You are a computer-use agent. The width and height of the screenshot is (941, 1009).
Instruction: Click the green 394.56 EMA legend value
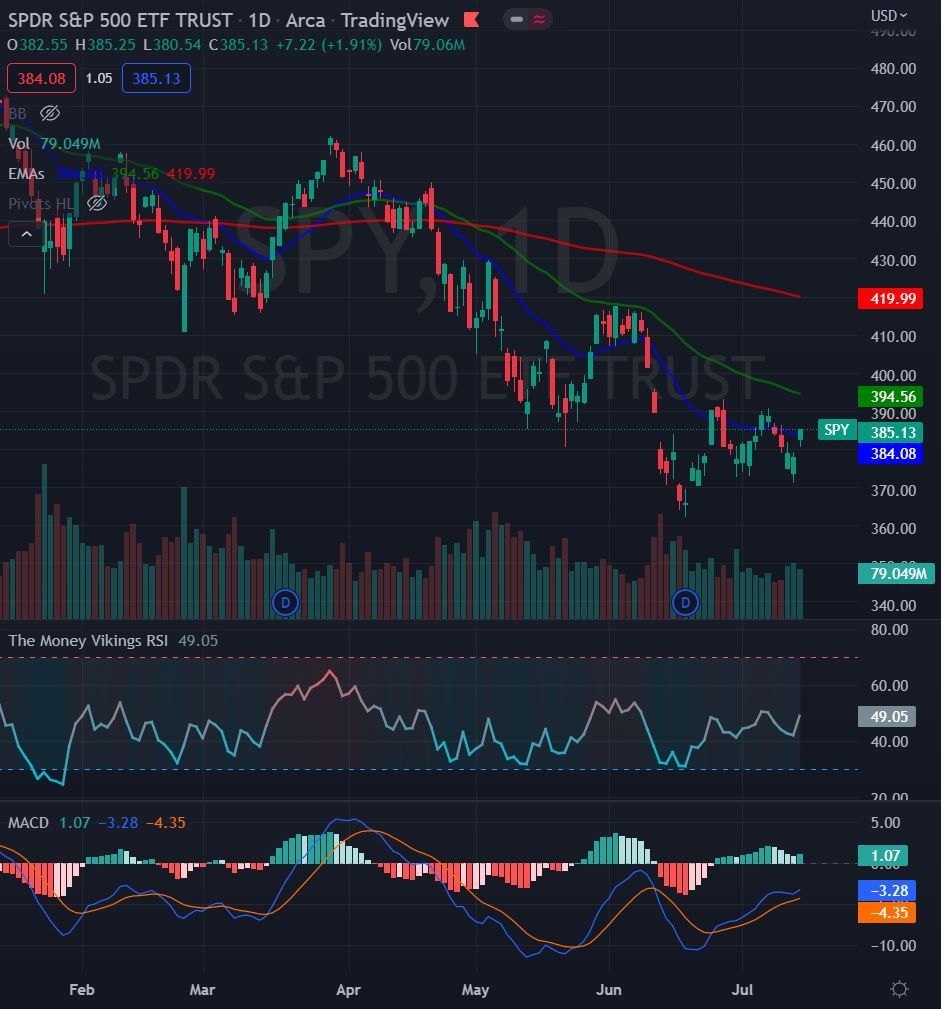tap(135, 174)
